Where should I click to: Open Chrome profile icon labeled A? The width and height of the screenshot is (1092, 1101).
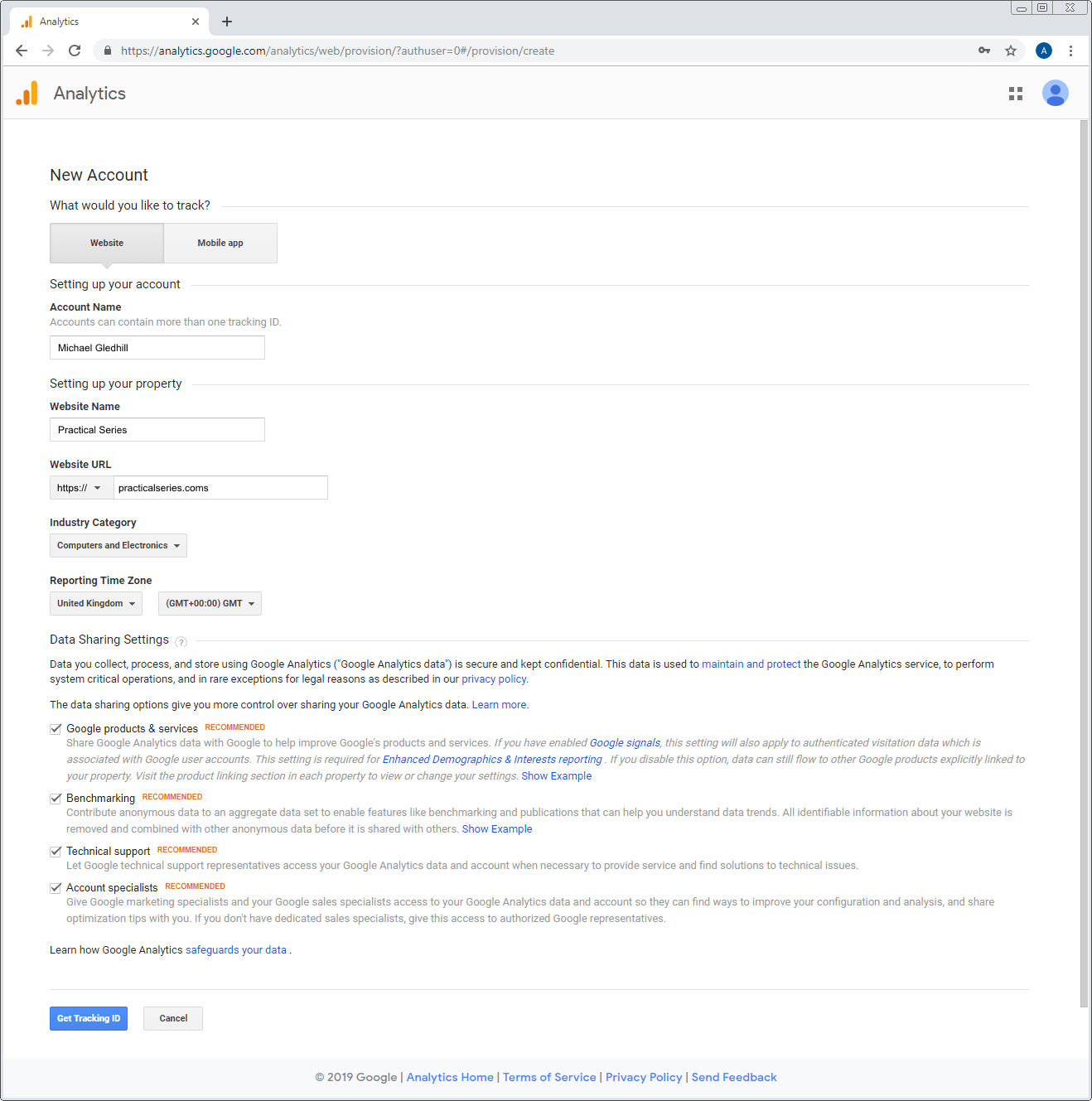(x=1044, y=51)
